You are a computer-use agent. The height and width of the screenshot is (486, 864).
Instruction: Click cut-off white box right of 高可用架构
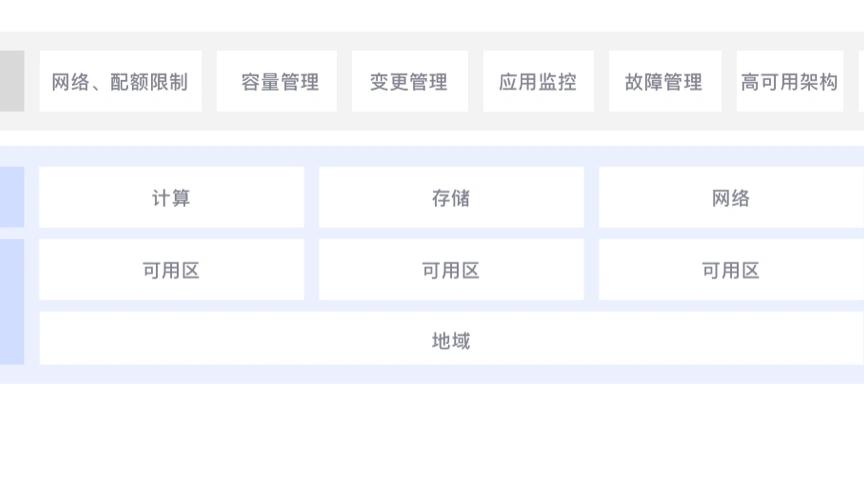pyautogui.click(x=861, y=82)
